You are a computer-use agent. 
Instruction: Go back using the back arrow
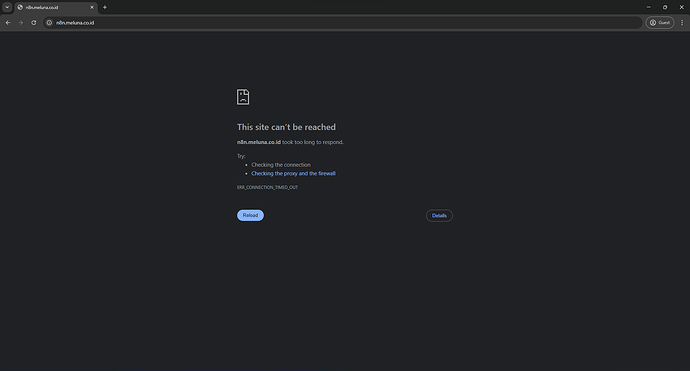tap(8, 22)
